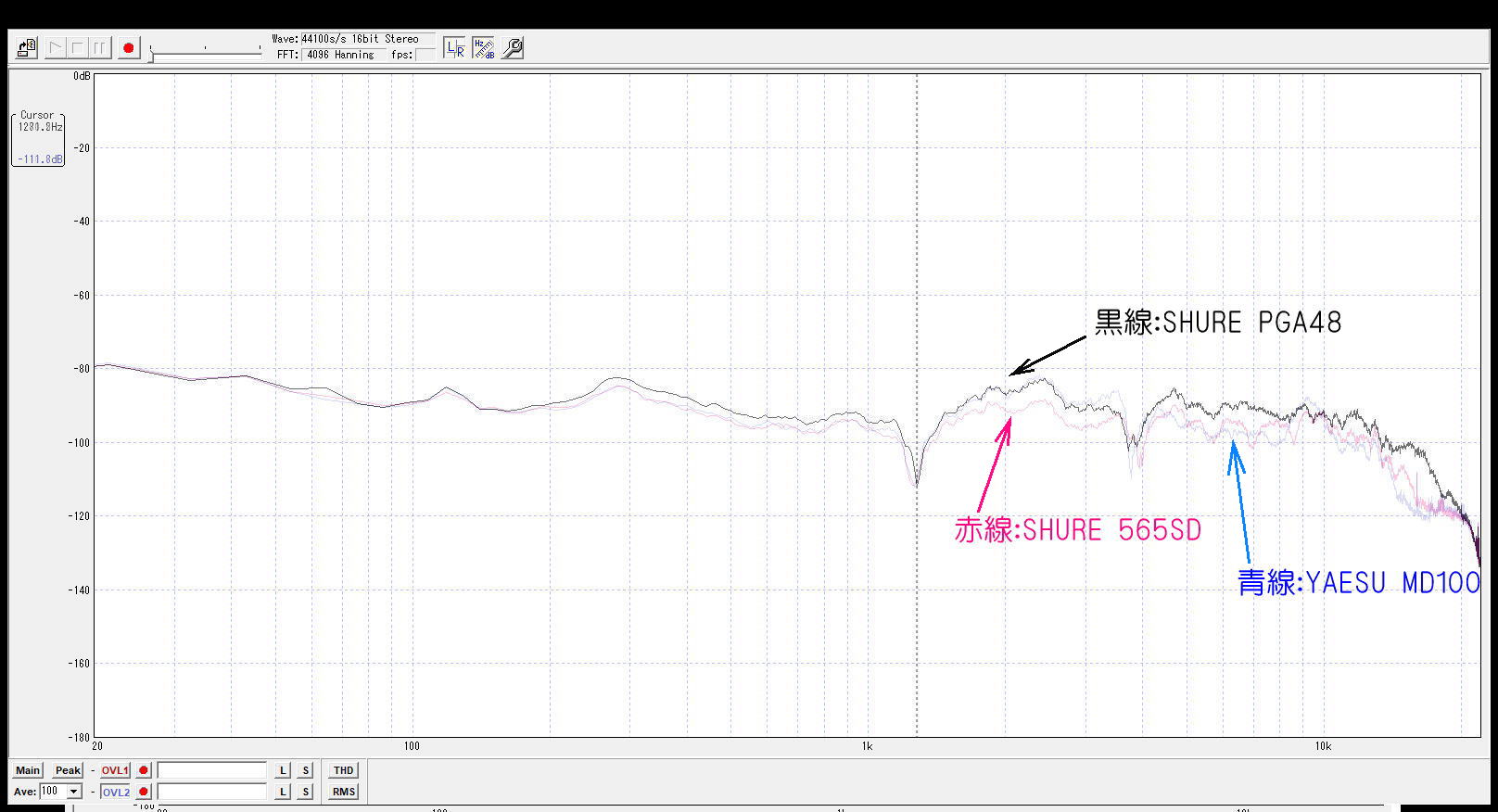This screenshot has height=812, width=1498.
Task: Open the wave file open icon
Action: coord(26,47)
